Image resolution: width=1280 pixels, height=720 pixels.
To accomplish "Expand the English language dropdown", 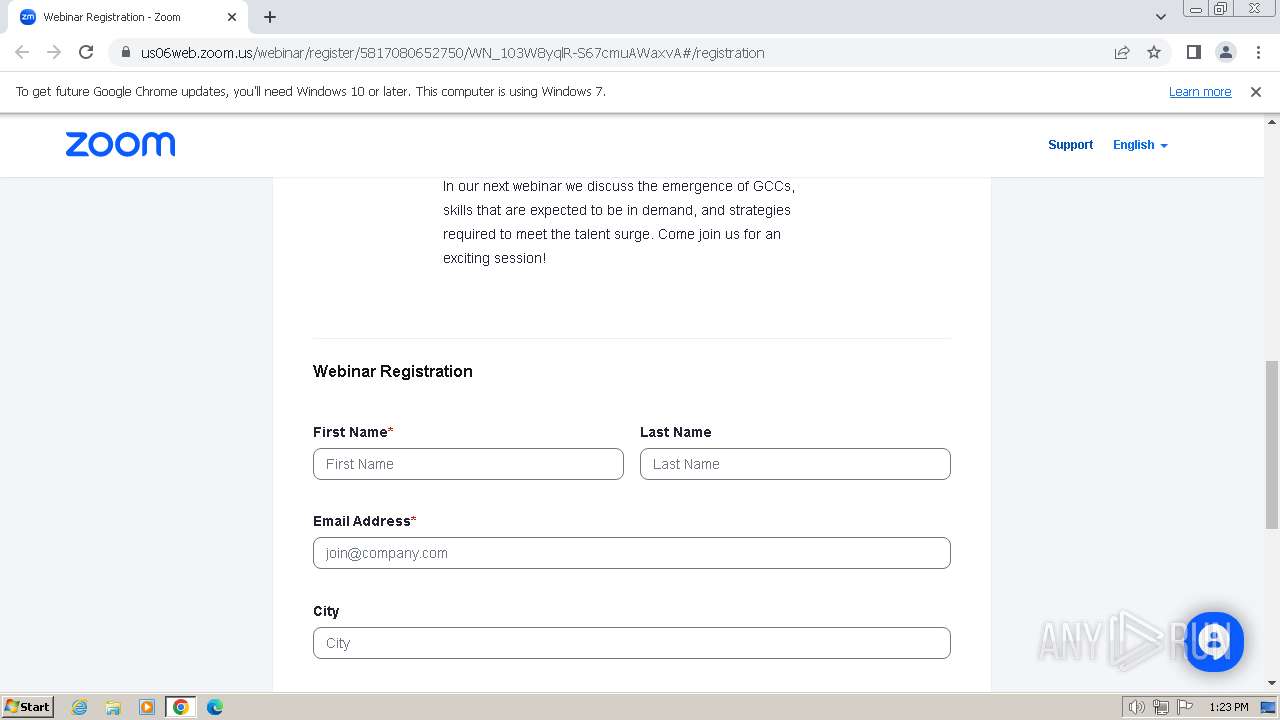I will [1140, 145].
